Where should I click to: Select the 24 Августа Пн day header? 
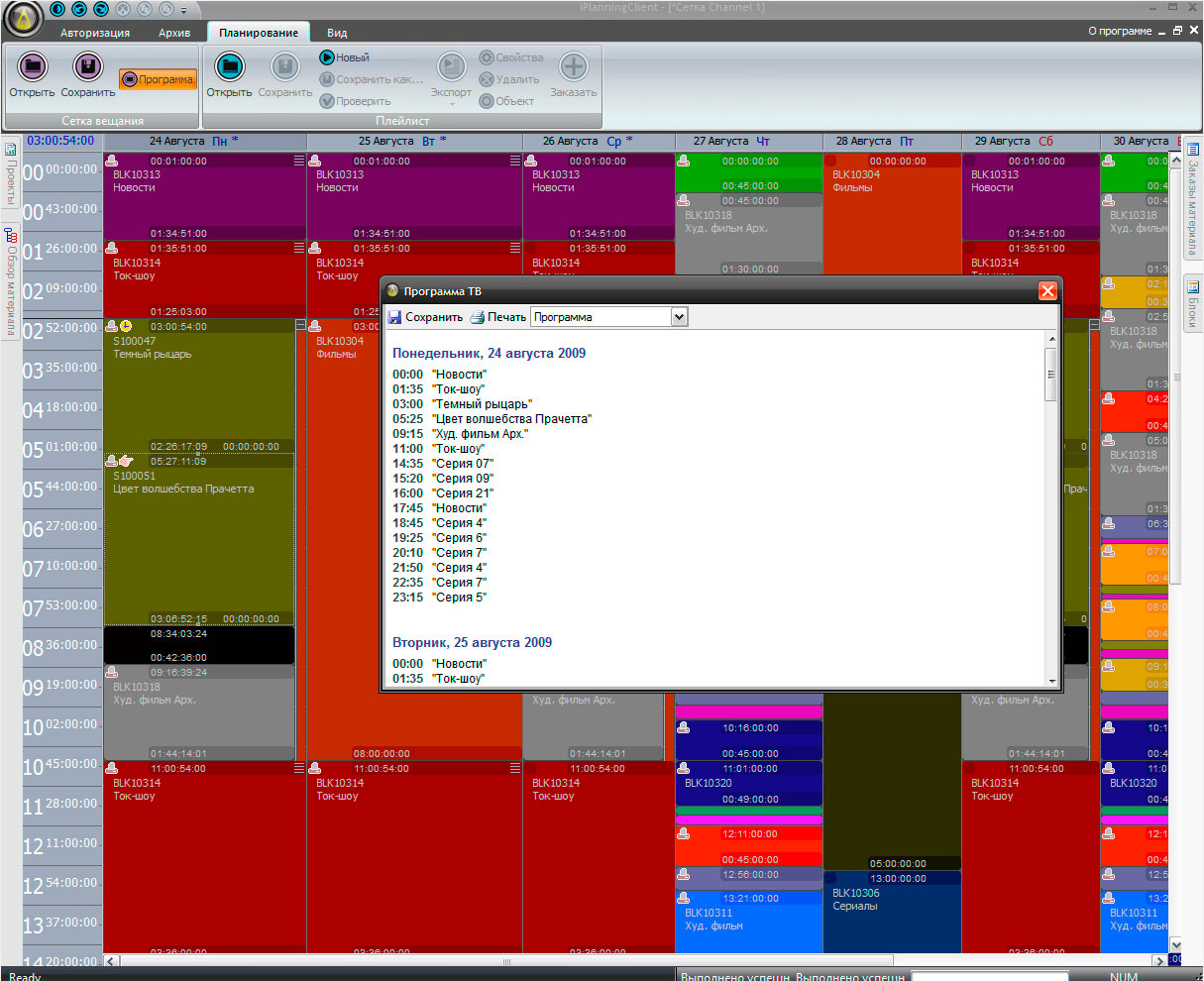pos(205,142)
